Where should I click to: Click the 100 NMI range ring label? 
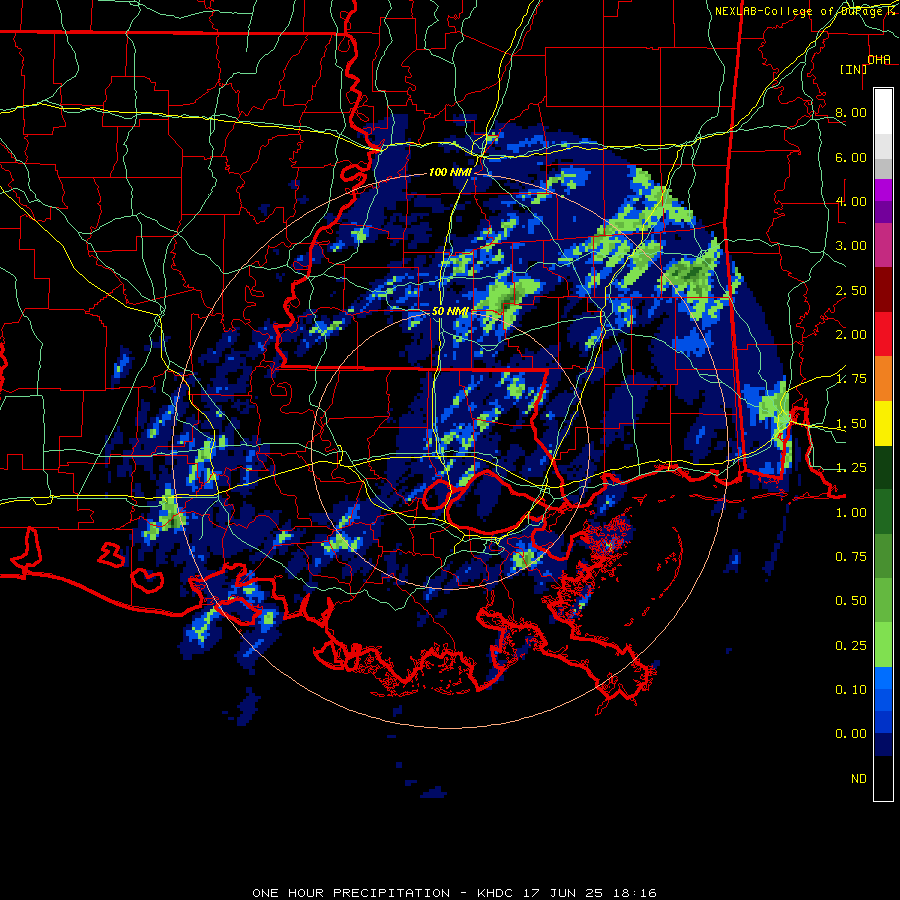pos(450,172)
